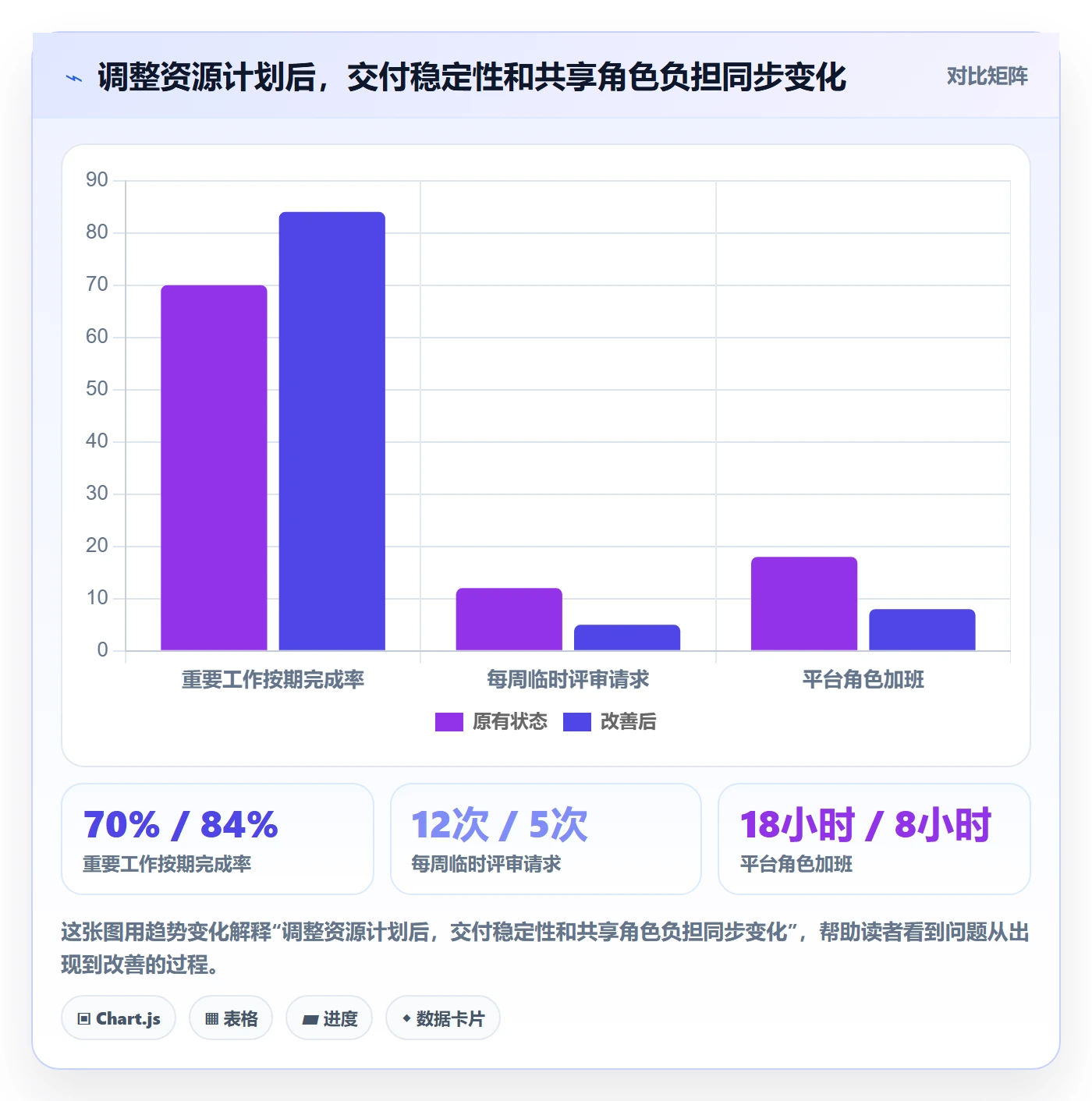Click the 0 value on the y-axis
Viewport: 1092px width, 1101px height.
point(103,650)
